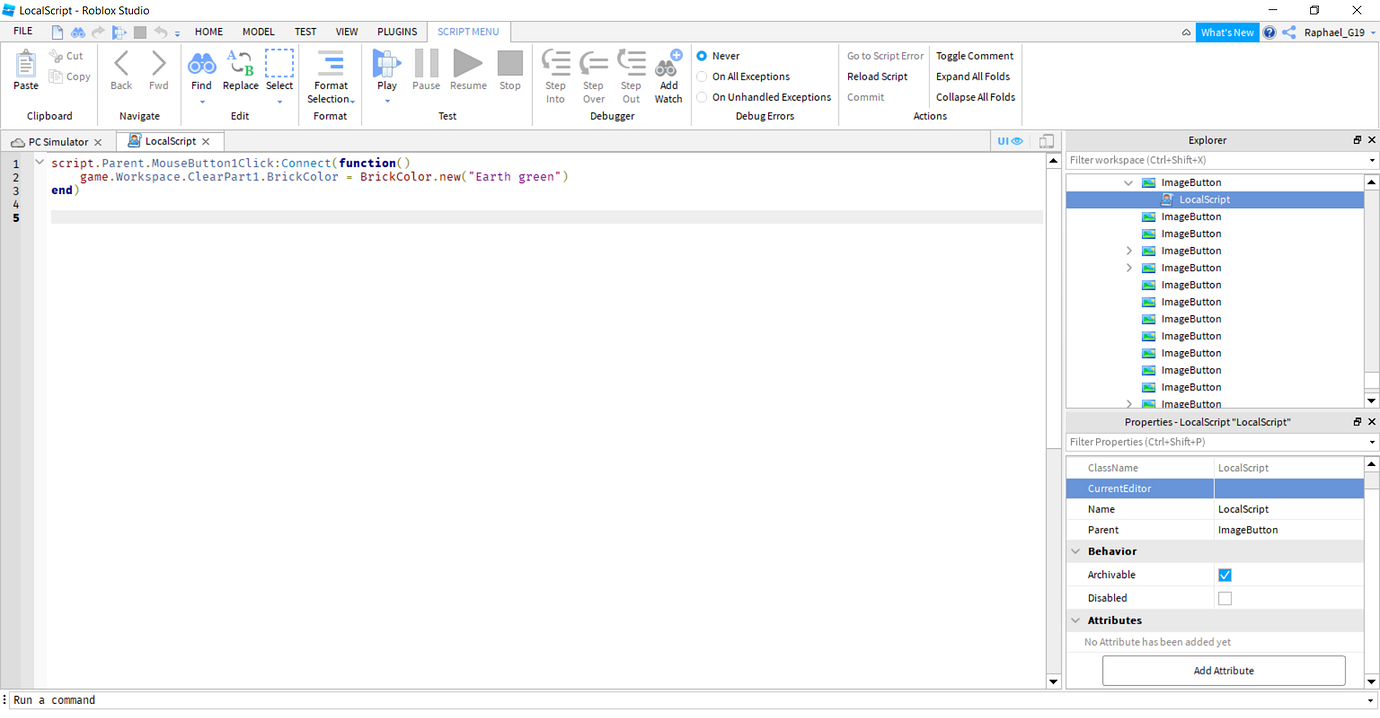Collapse the code fold on line 1
The width and height of the screenshot is (1380, 718).
pyautogui.click(x=39, y=162)
